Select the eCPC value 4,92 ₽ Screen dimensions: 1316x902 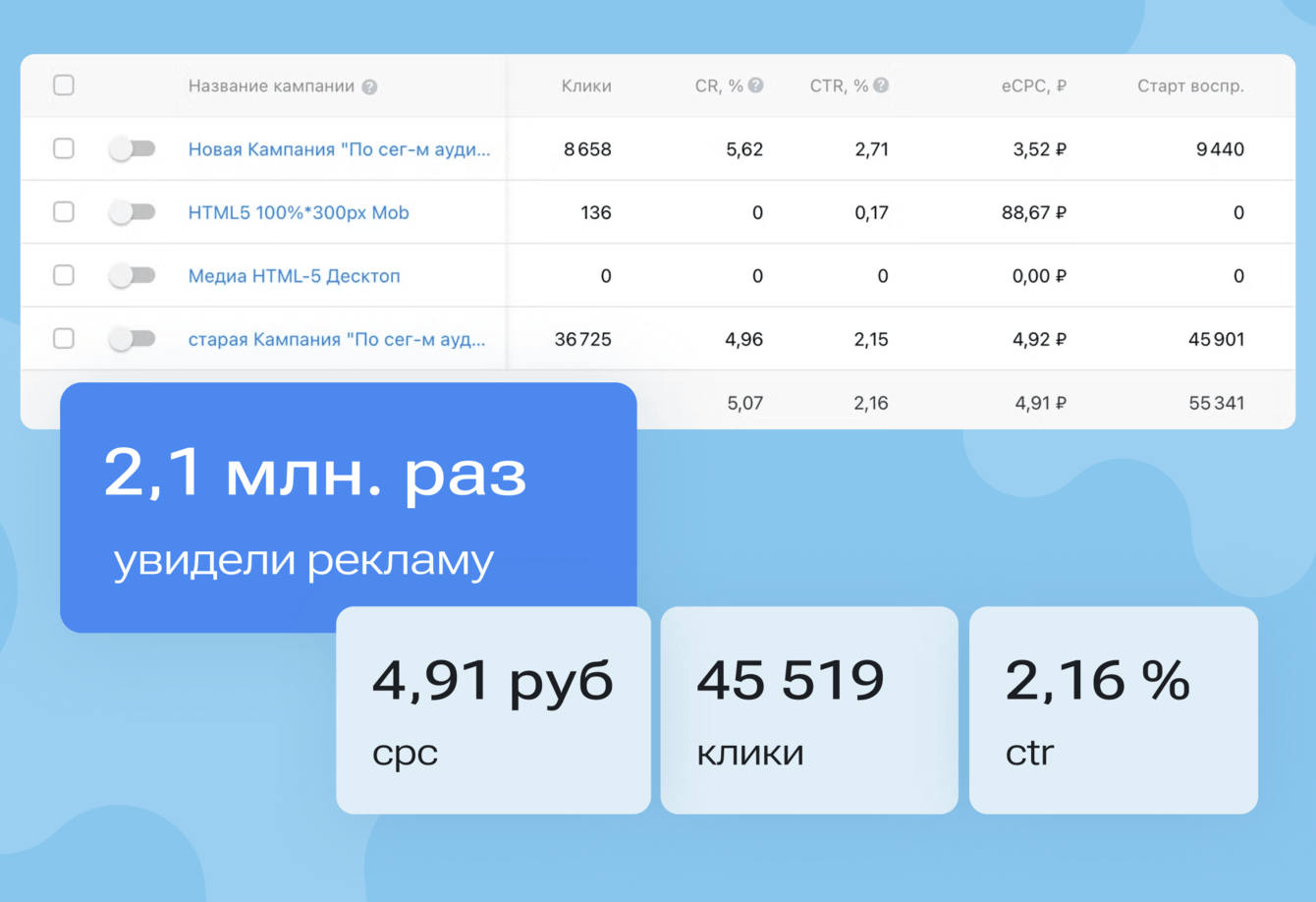pos(1040,339)
